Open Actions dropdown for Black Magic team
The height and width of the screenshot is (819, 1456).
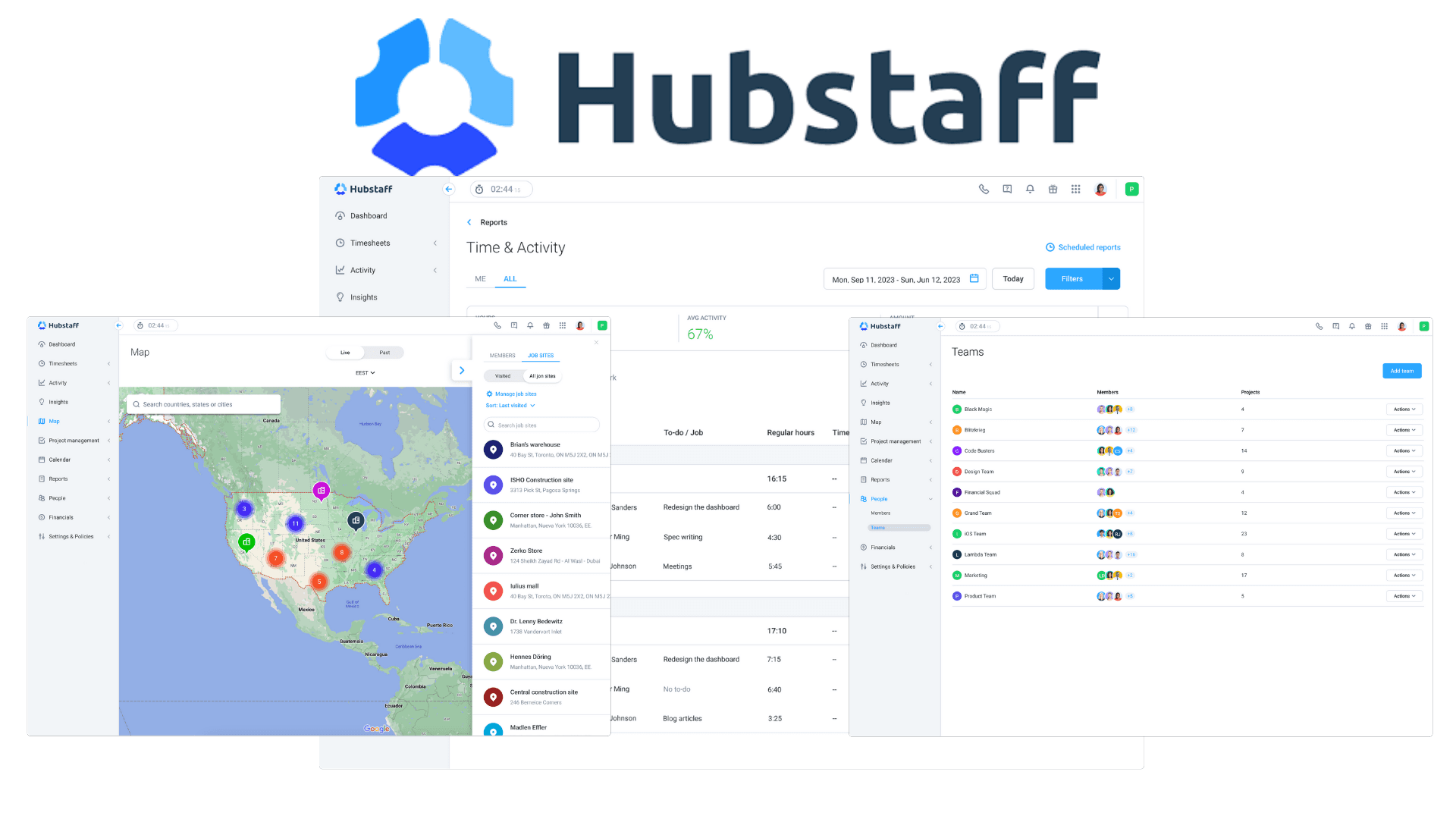[1404, 409]
